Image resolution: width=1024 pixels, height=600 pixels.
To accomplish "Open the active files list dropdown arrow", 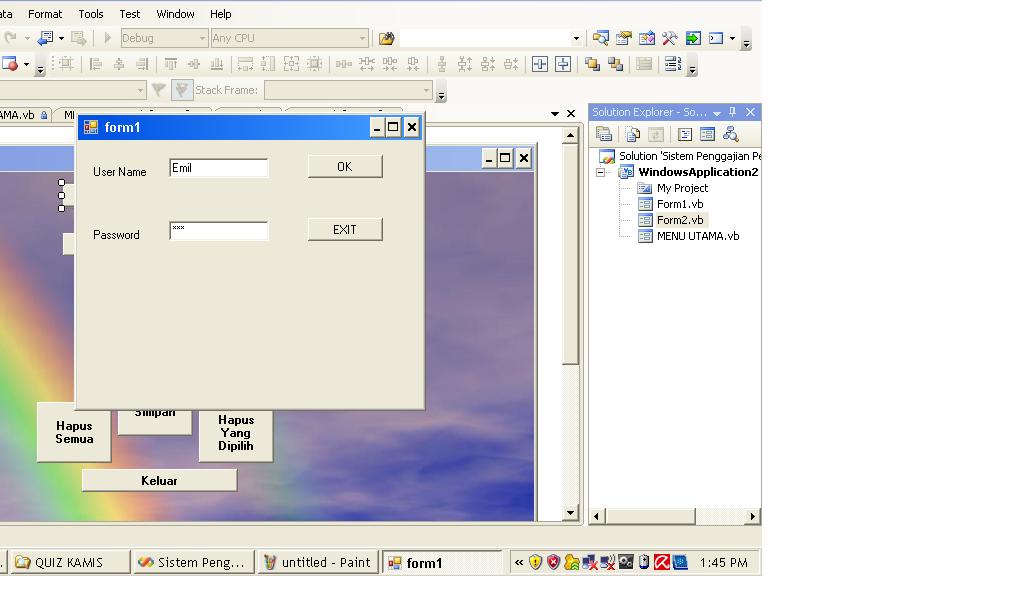I will pyautogui.click(x=554, y=114).
